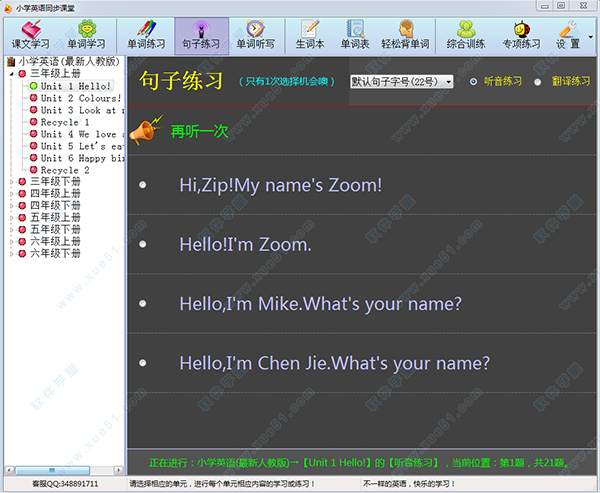Click sentence Hello,I'm Mike.What's your name?

(x=320, y=304)
